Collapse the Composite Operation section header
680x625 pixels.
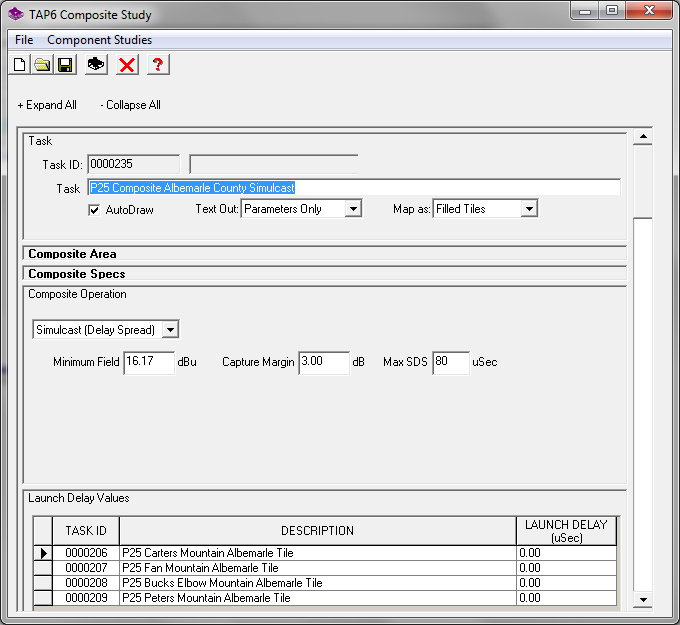pyautogui.click(x=77, y=294)
